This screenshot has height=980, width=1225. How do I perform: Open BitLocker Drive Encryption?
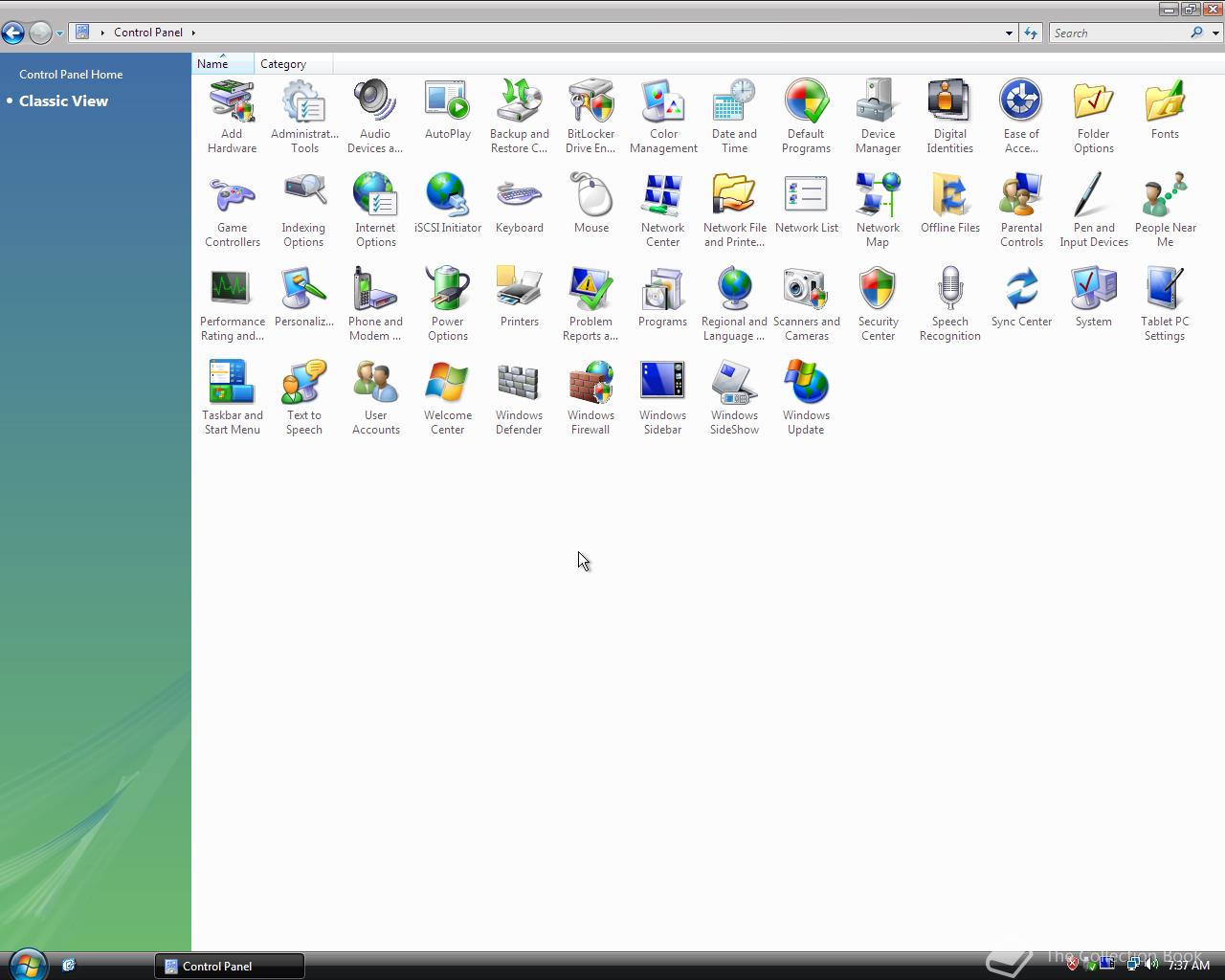click(591, 117)
